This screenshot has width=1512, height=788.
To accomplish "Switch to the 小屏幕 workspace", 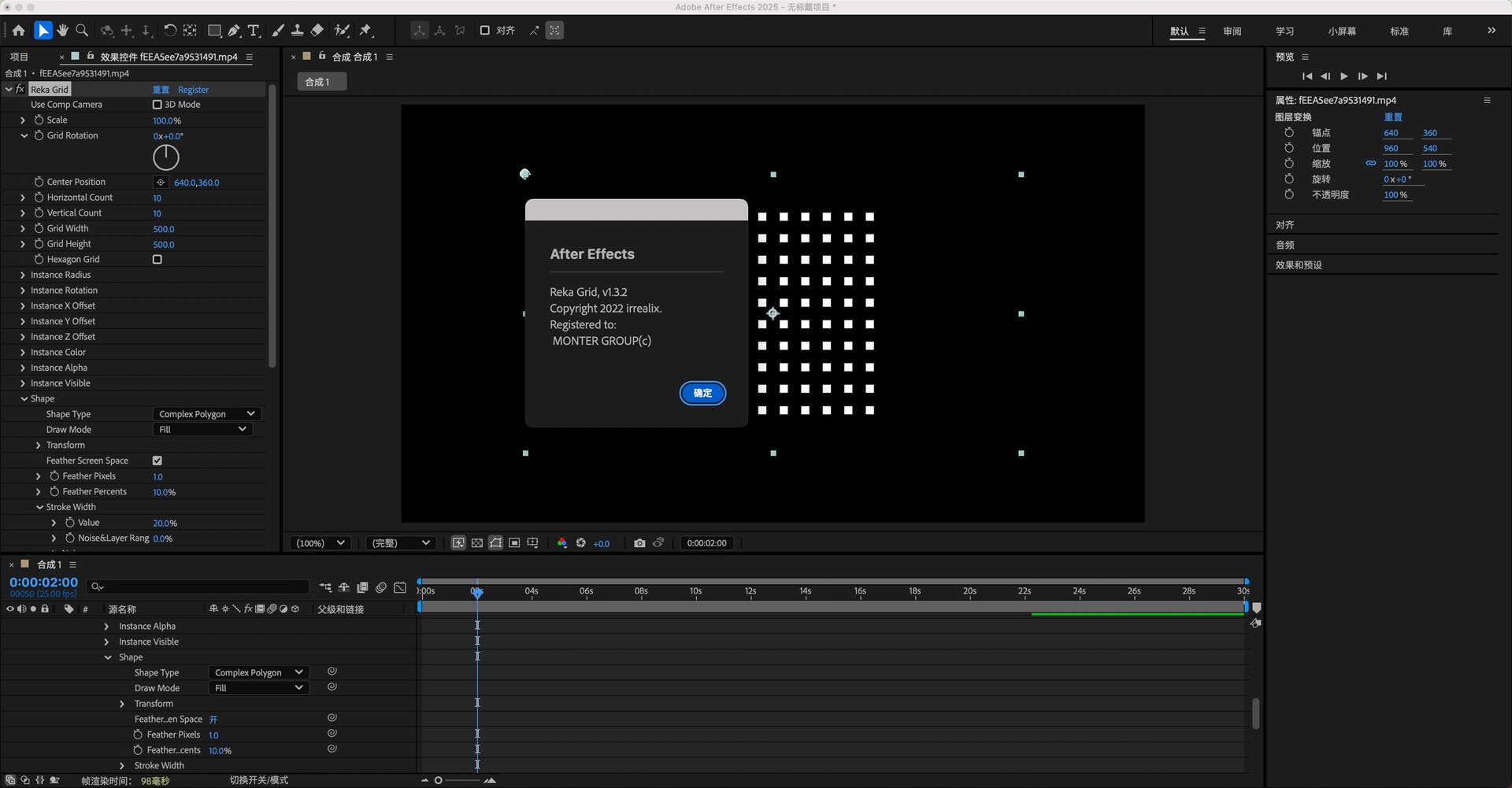I will coord(1342,31).
